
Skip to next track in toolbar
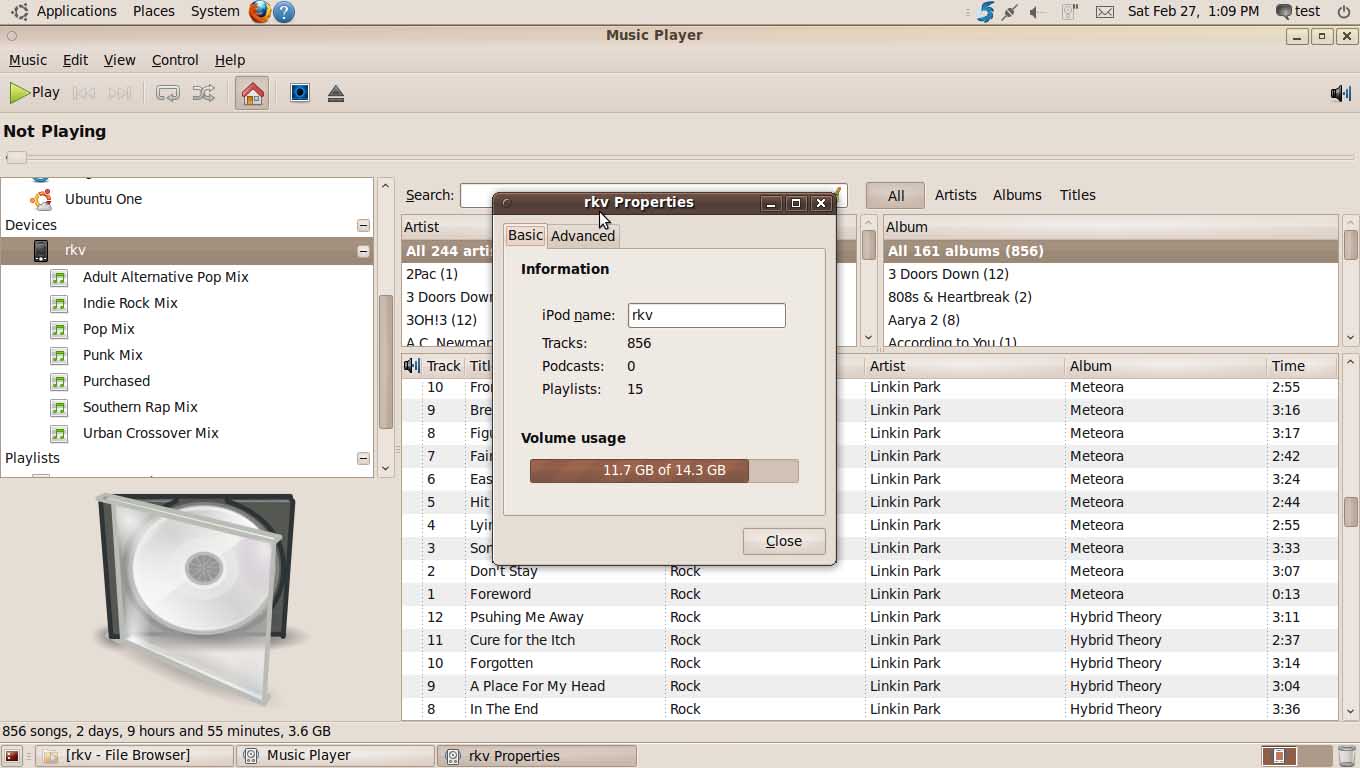pyautogui.click(x=120, y=93)
